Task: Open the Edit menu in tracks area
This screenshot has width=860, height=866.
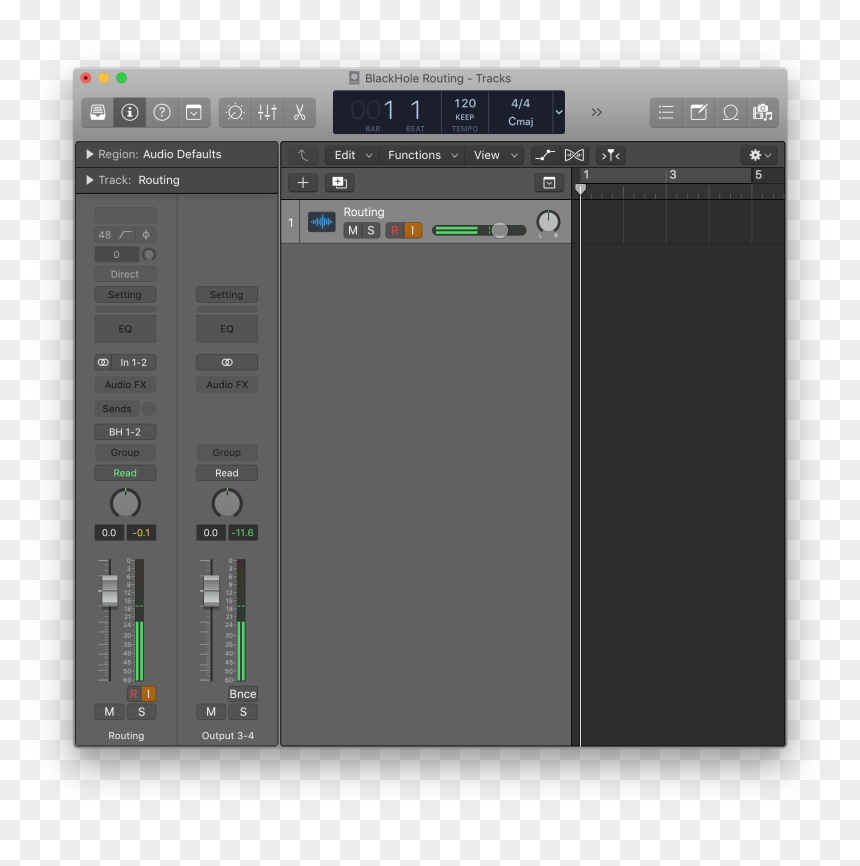Action: tap(353, 155)
